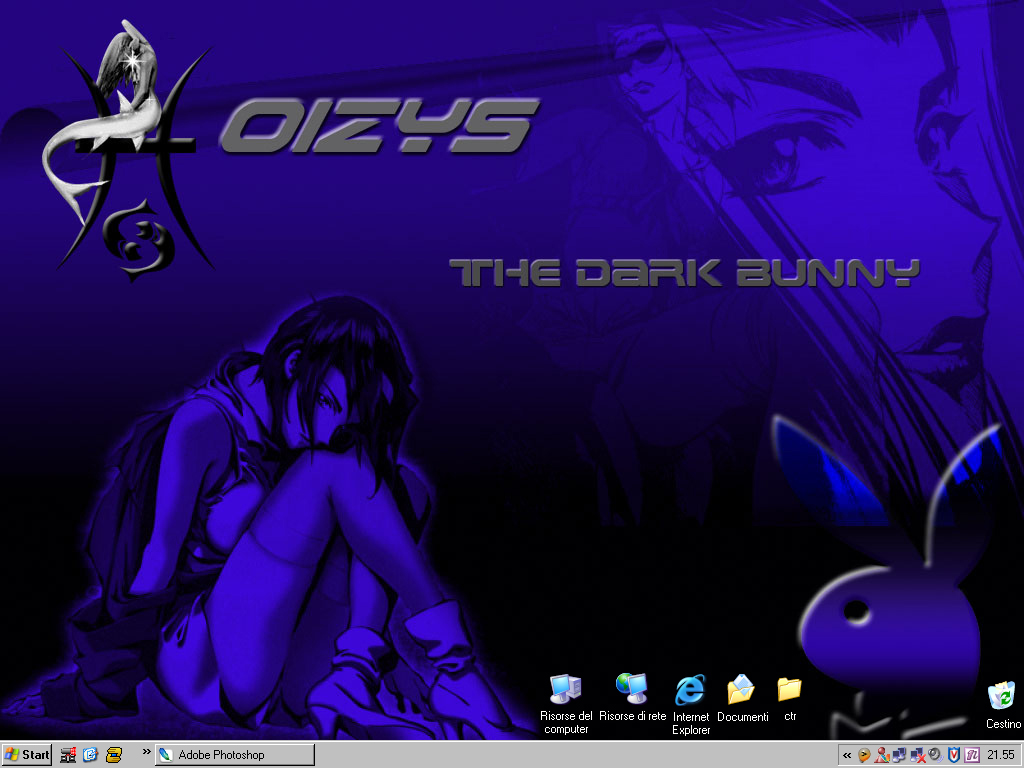Select the Cestino recycle bin icon
This screenshot has width=1024, height=768.
[1001, 696]
